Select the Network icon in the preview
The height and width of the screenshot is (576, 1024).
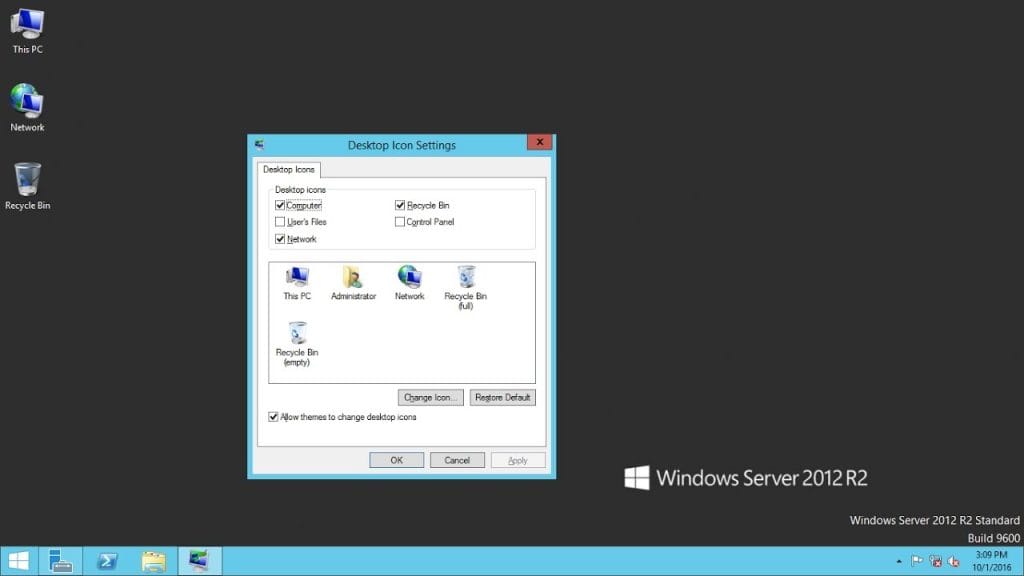(x=408, y=278)
